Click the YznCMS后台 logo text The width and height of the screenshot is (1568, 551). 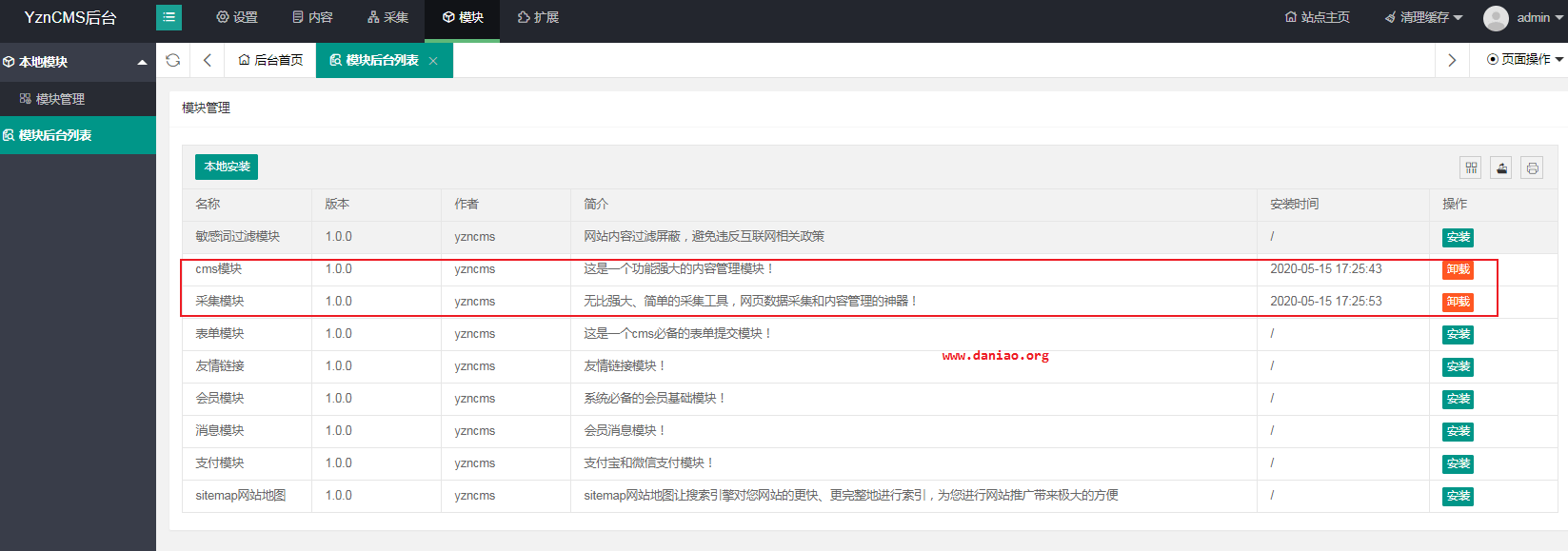[x=70, y=17]
